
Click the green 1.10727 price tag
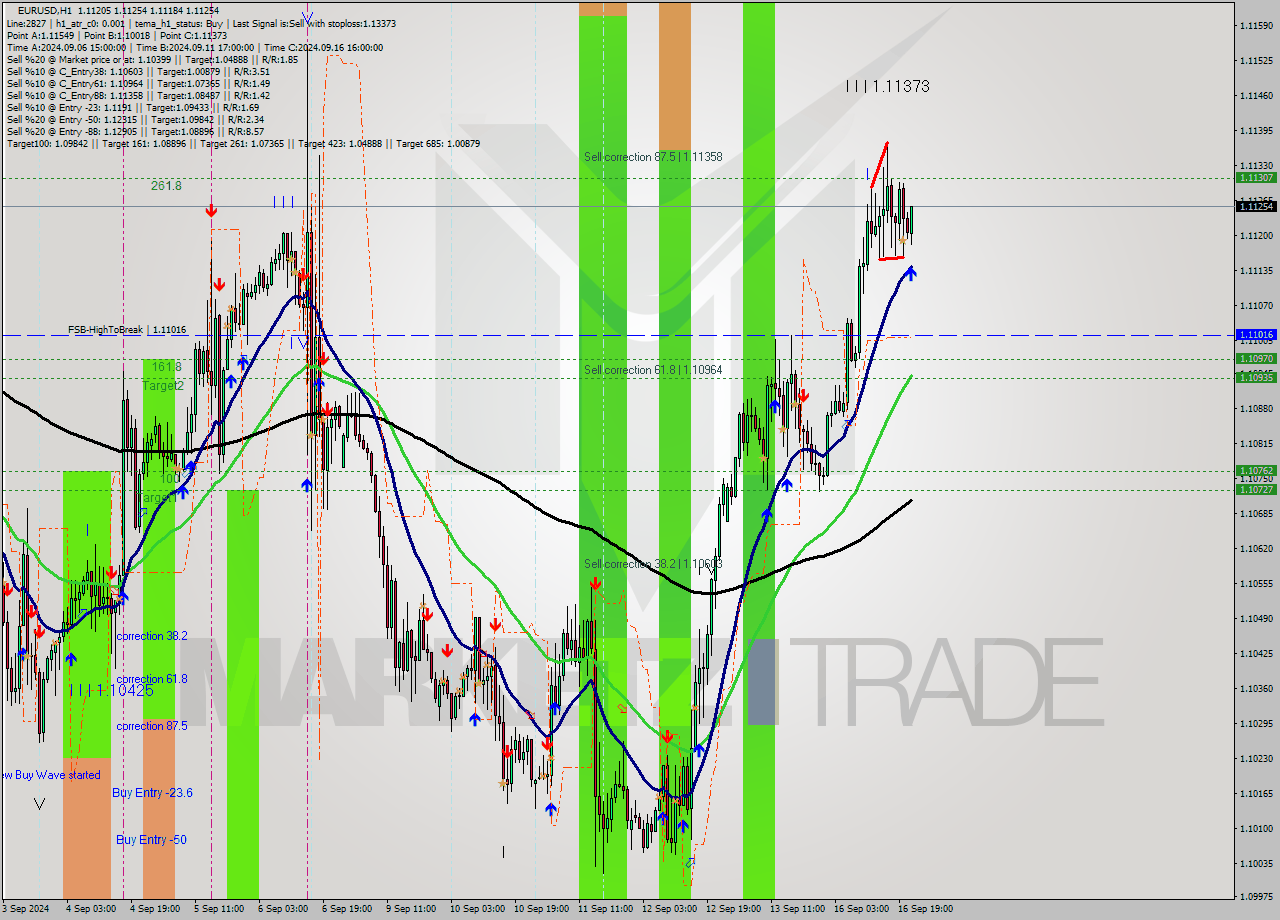click(1256, 489)
